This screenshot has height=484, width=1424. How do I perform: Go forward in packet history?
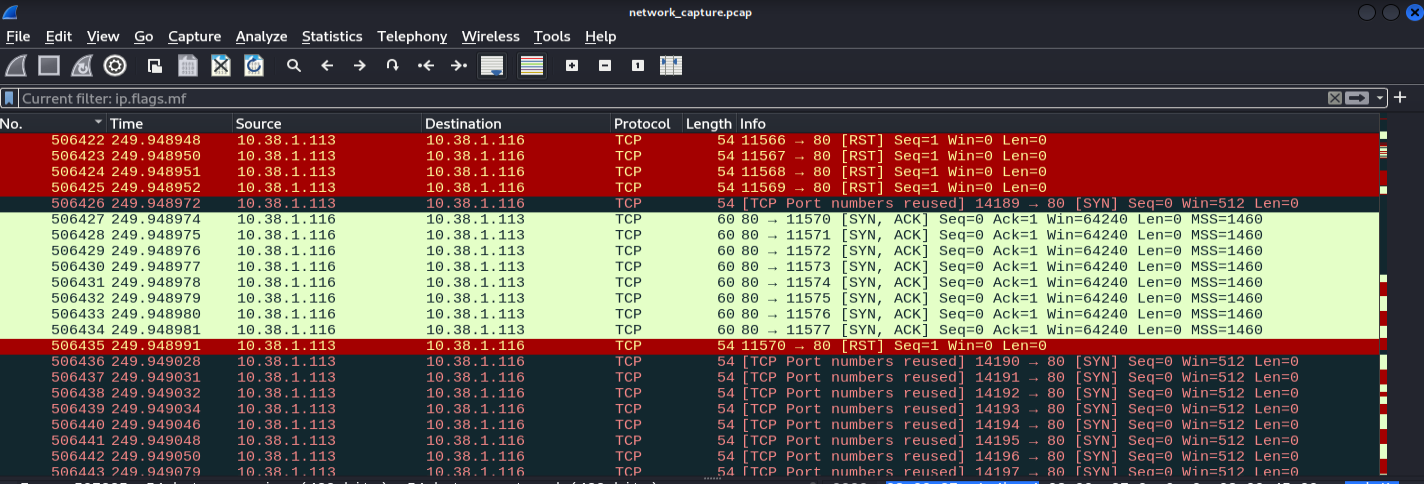pos(360,66)
